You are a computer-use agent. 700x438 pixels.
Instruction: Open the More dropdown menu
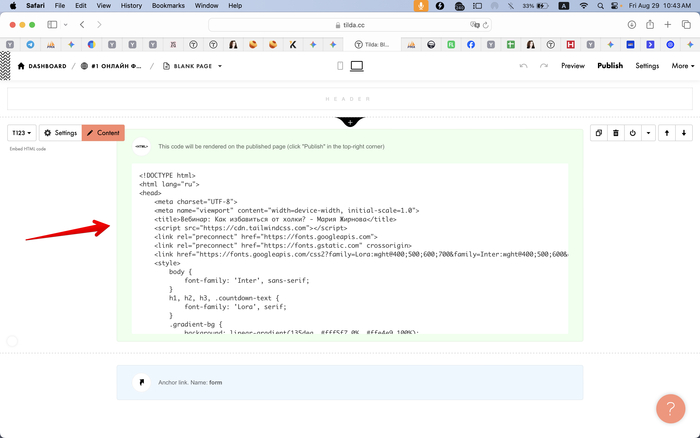682,66
